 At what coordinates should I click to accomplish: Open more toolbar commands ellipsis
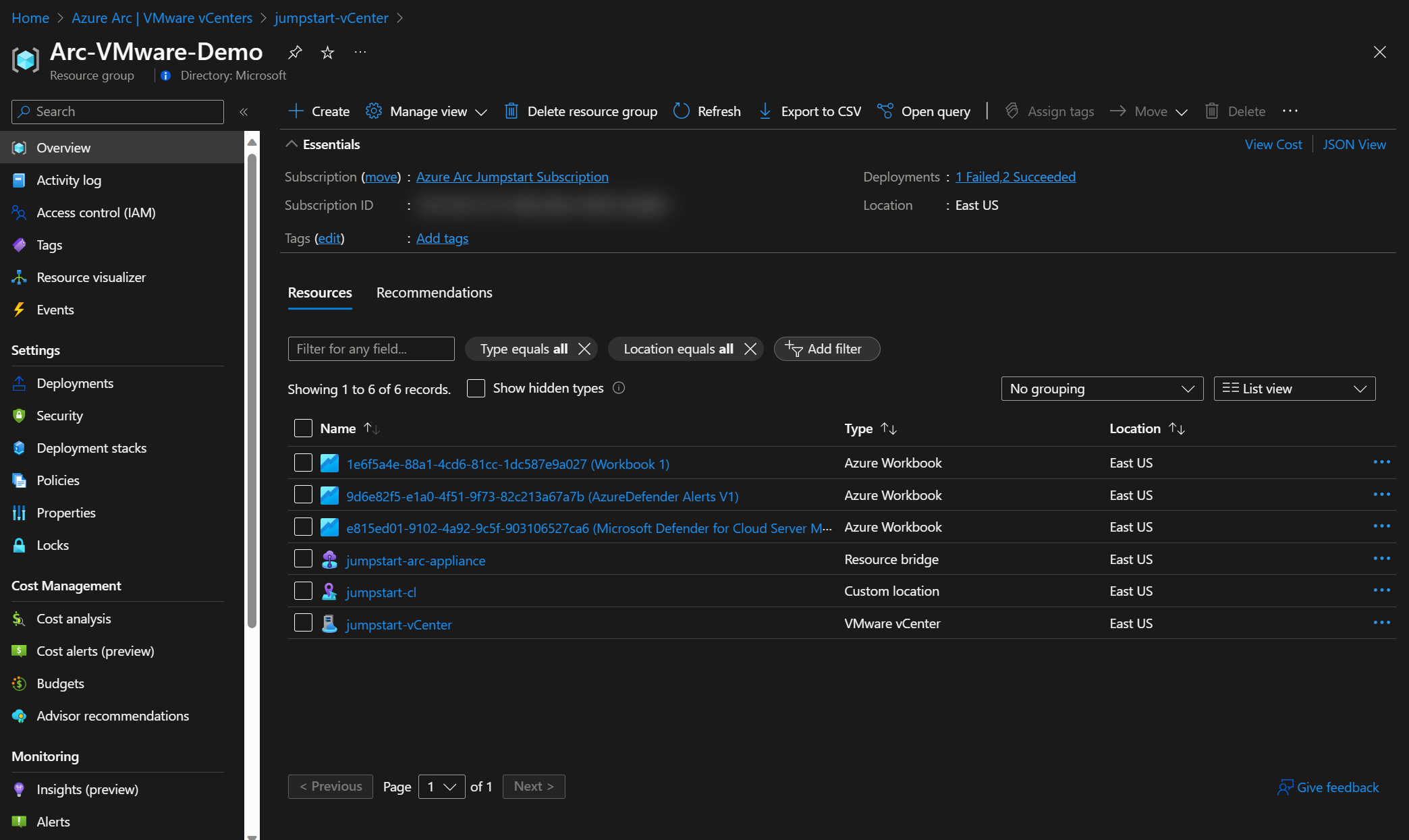1290,111
